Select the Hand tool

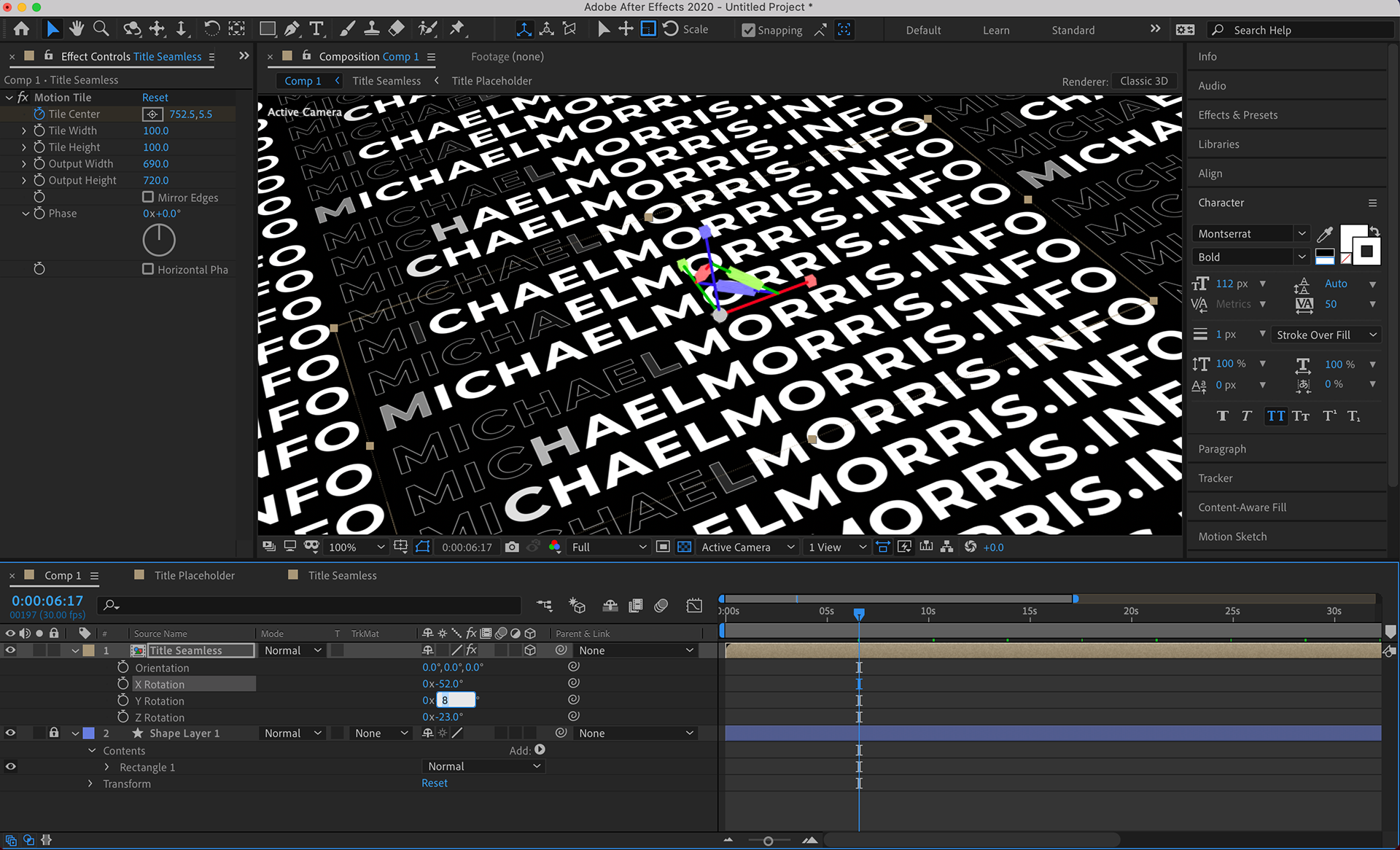[x=77, y=29]
